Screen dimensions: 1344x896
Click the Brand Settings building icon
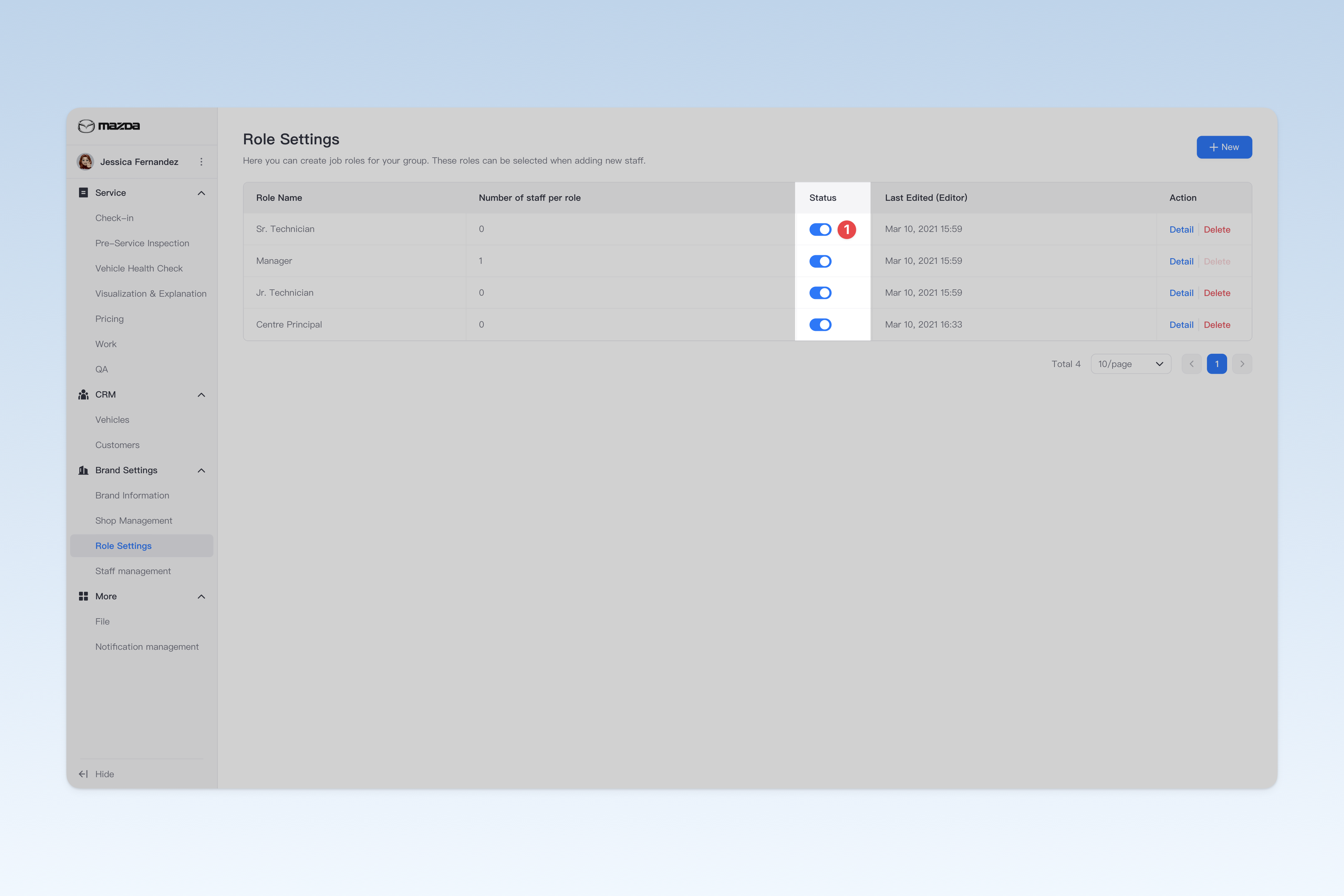pos(83,470)
